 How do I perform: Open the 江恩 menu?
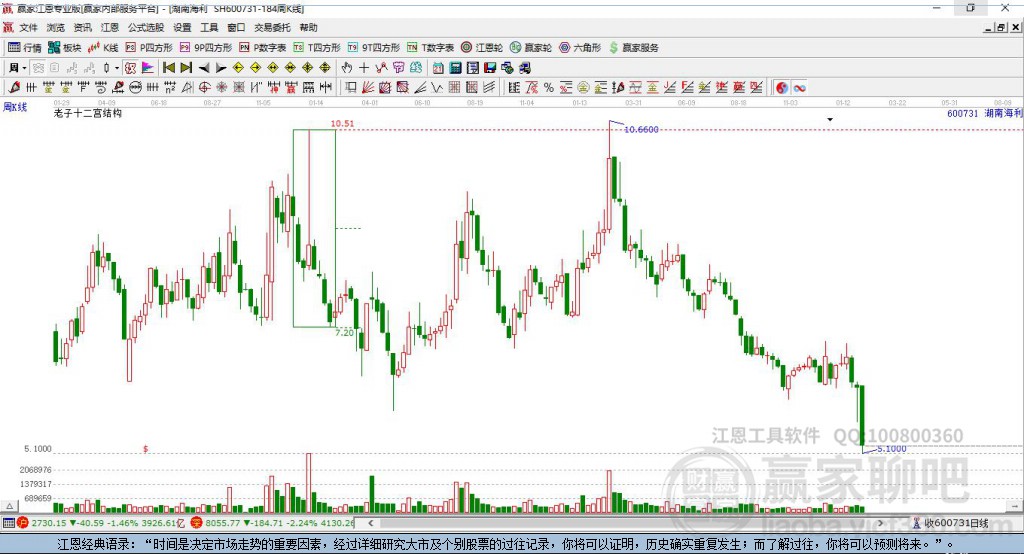click(110, 27)
